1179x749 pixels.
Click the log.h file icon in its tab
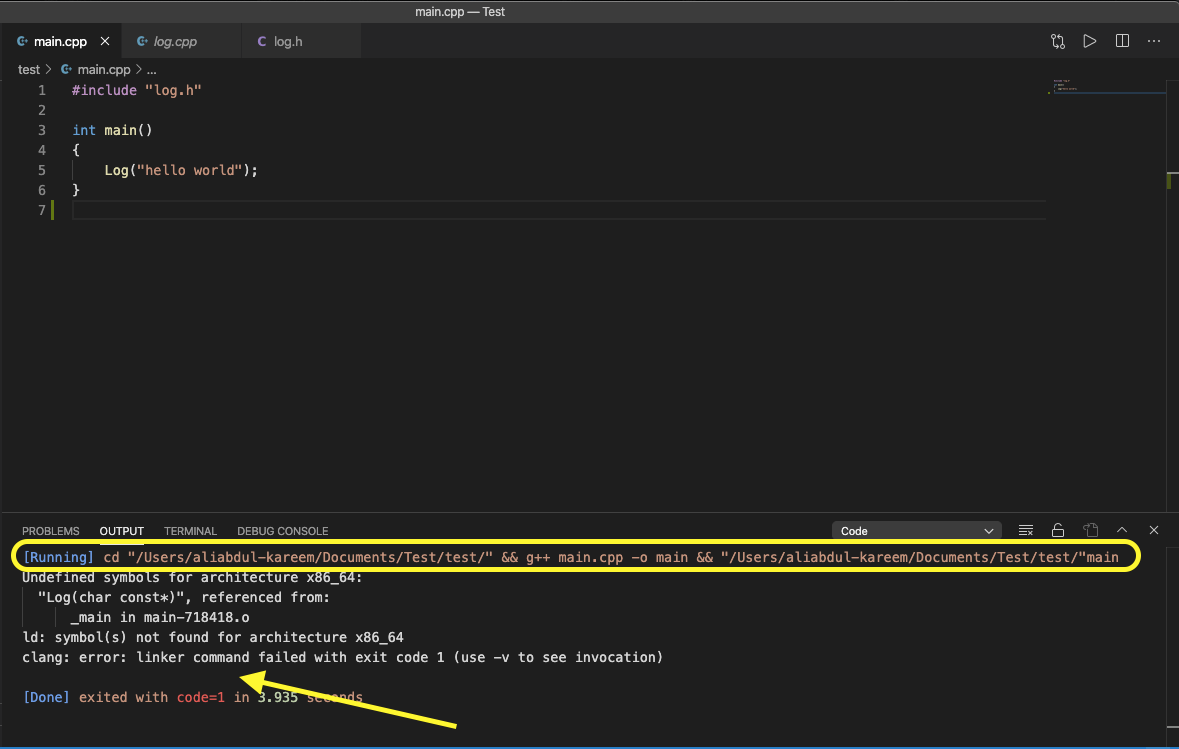click(x=264, y=41)
